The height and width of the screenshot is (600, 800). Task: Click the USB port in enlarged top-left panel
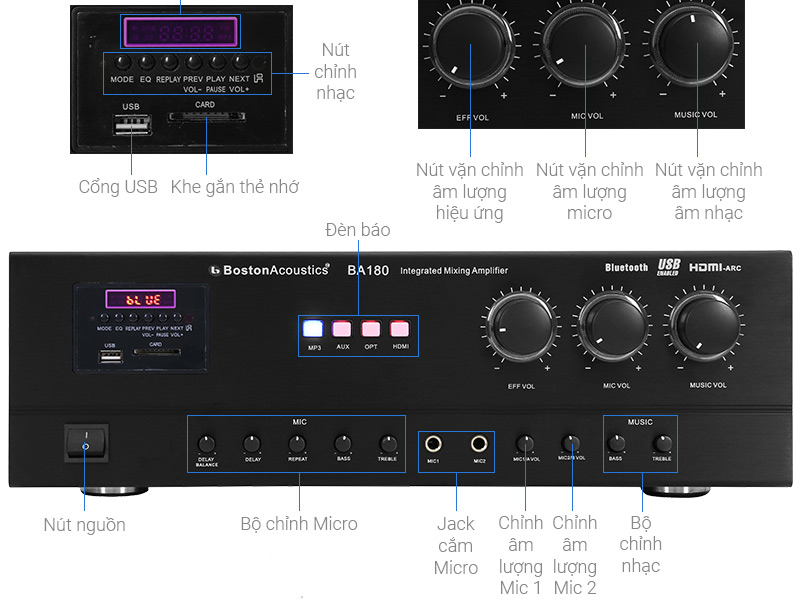pyautogui.click(x=133, y=125)
